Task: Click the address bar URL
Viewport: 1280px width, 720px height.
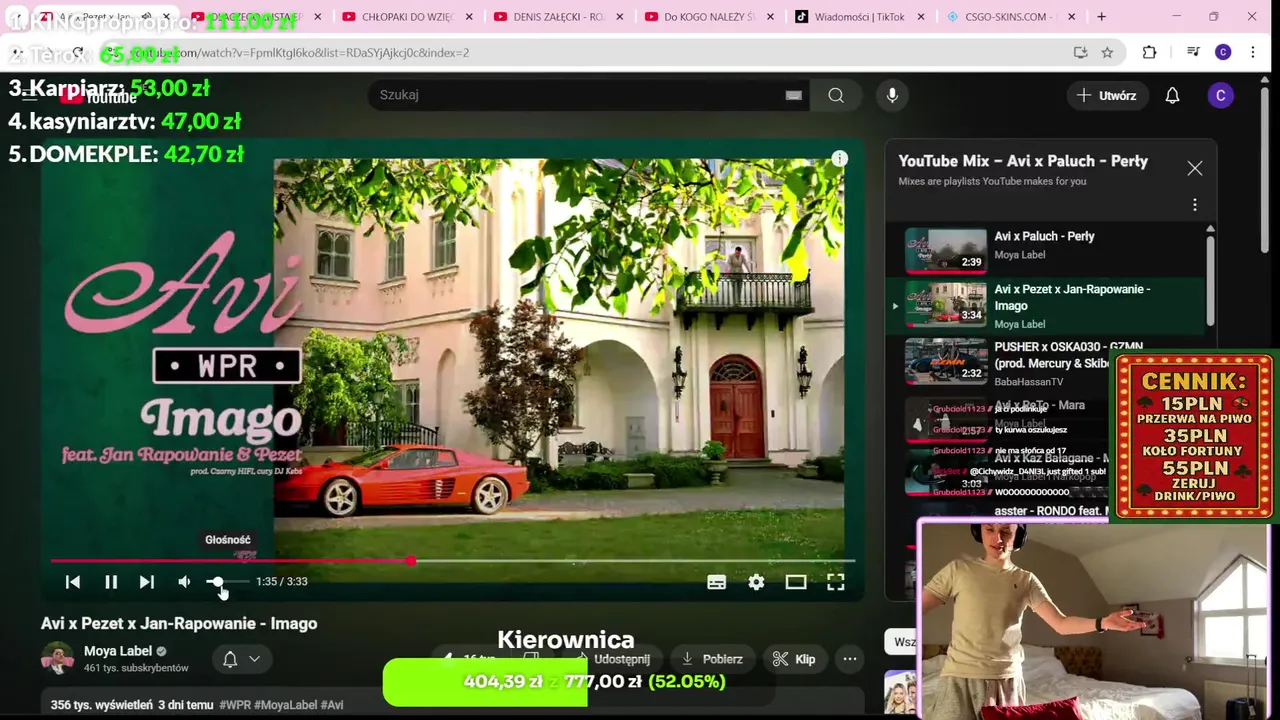Action: [x=300, y=52]
